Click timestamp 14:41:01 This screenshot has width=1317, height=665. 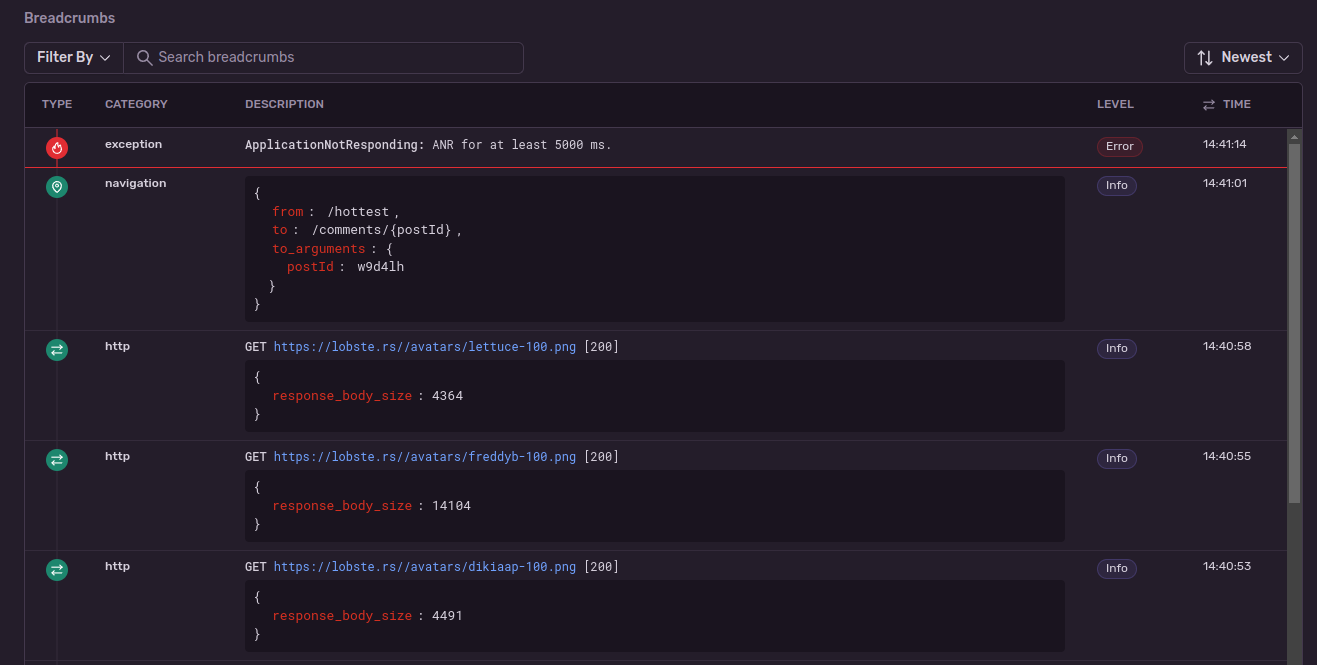tap(1224, 183)
